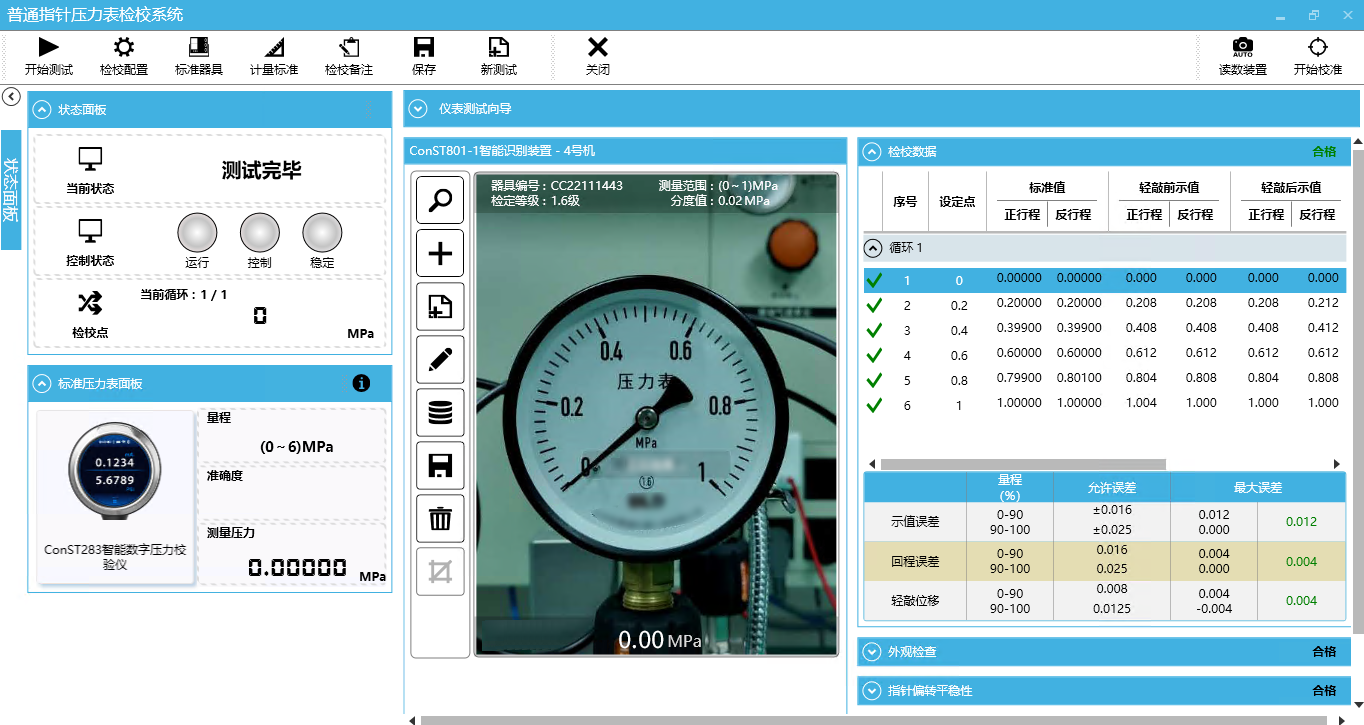Expand the 指针偏转平稳性 section
This screenshot has height=725, width=1364.
[872, 691]
